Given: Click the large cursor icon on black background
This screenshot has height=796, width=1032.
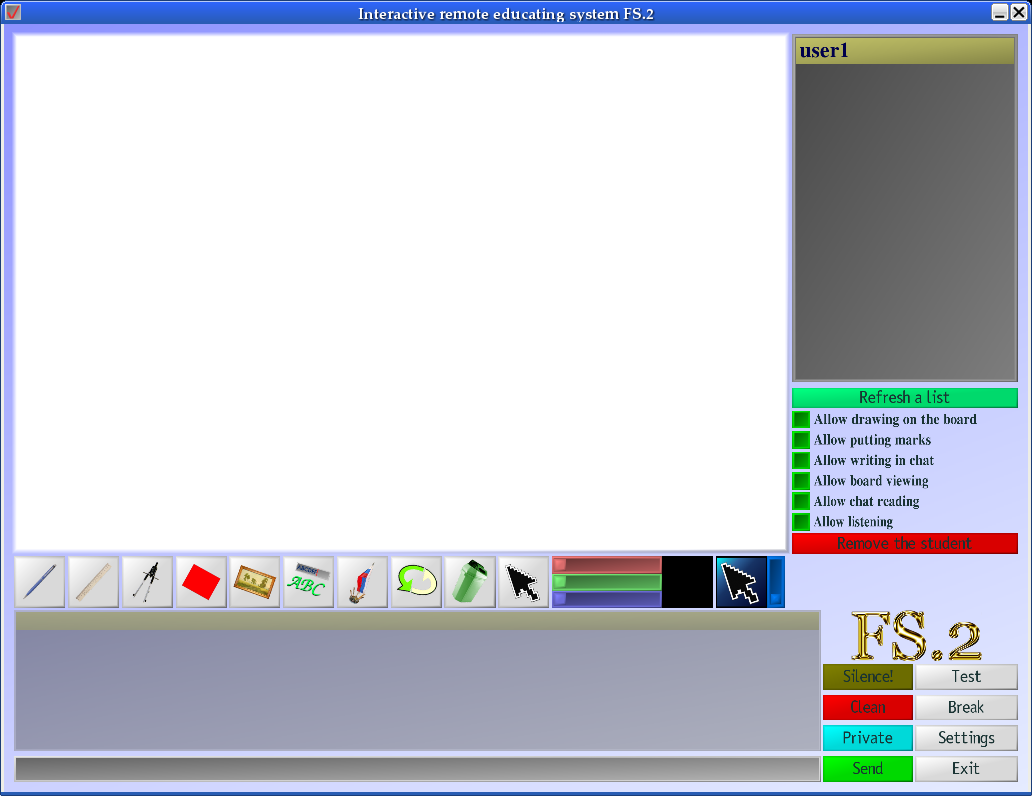Looking at the screenshot, I should tap(741, 582).
